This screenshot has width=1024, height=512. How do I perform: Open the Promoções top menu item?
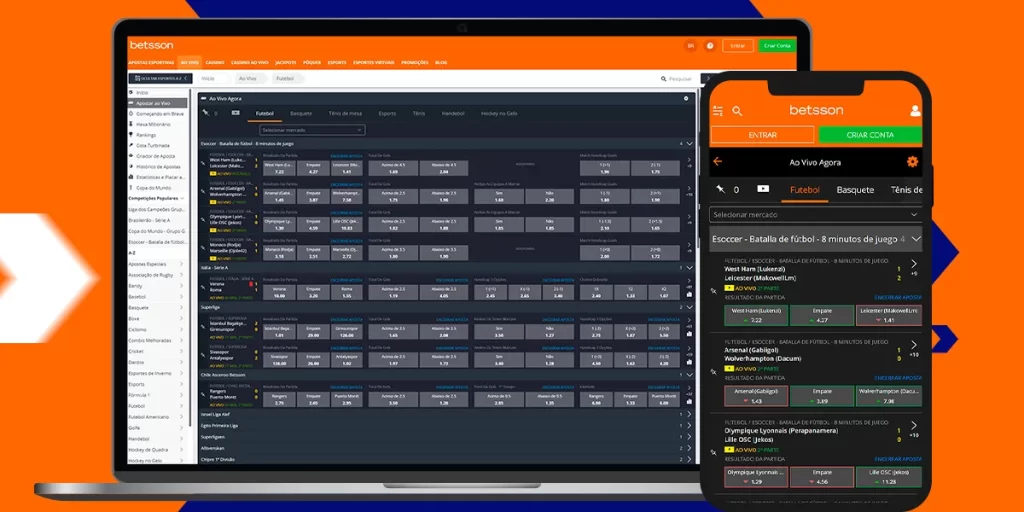(x=415, y=63)
